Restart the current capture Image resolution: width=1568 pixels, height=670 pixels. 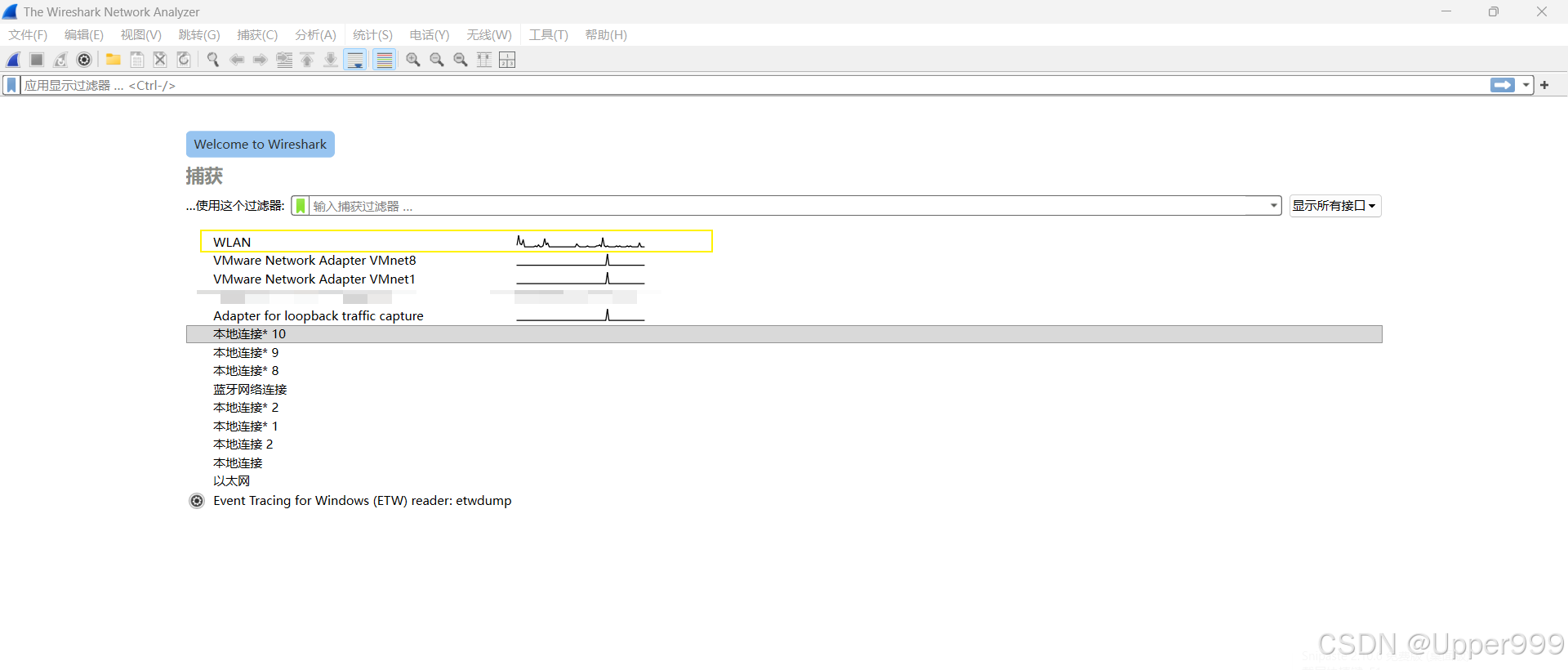point(60,60)
